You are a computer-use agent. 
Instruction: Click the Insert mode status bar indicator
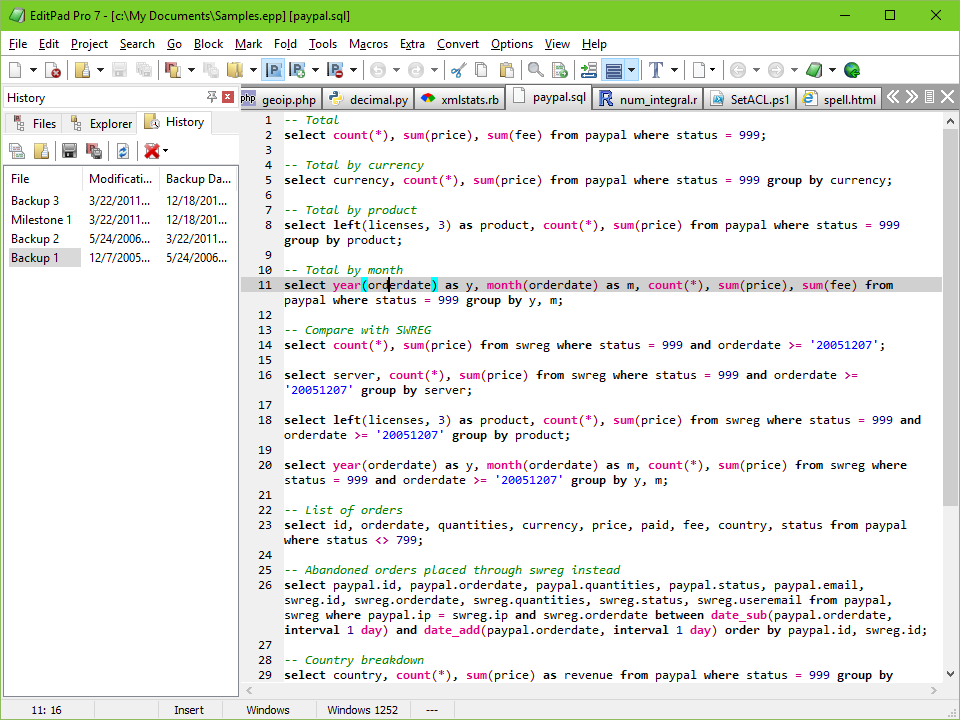point(189,710)
